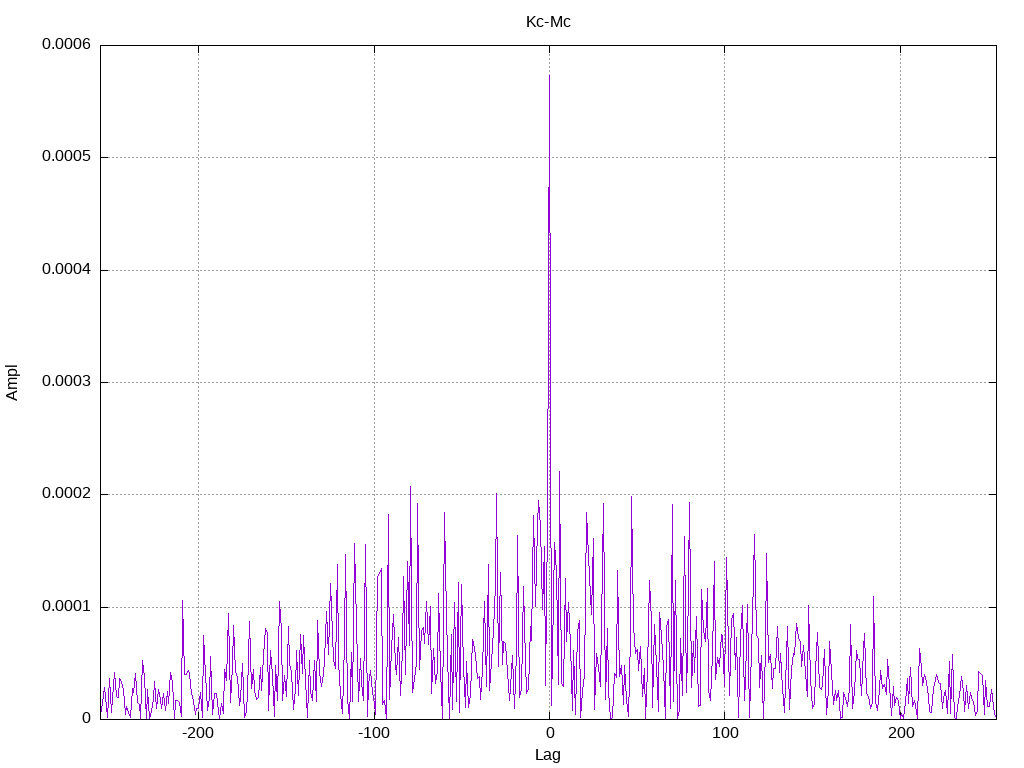
Task: Click the plot title Kc-Mc
Action: coord(548,22)
